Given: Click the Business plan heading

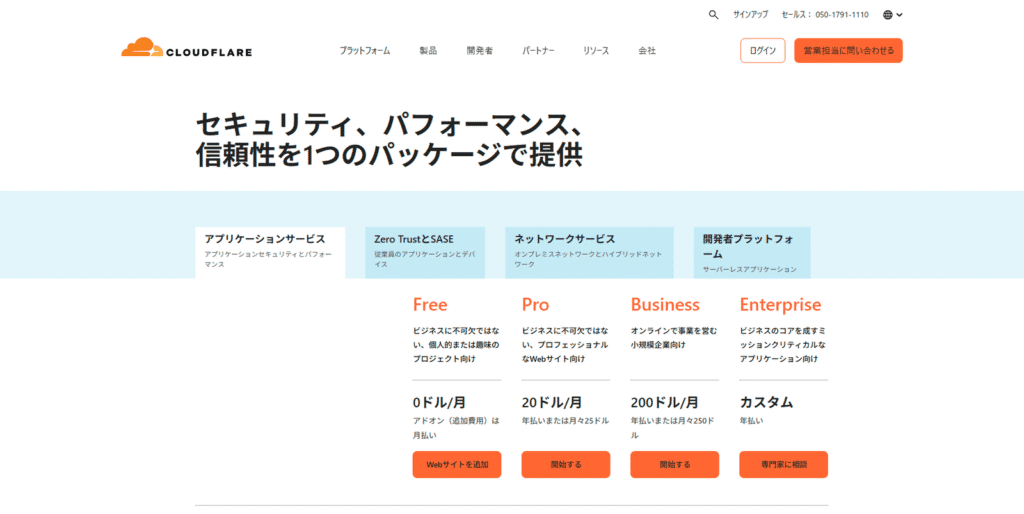Looking at the screenshot, I should click(x=665, y=304).
